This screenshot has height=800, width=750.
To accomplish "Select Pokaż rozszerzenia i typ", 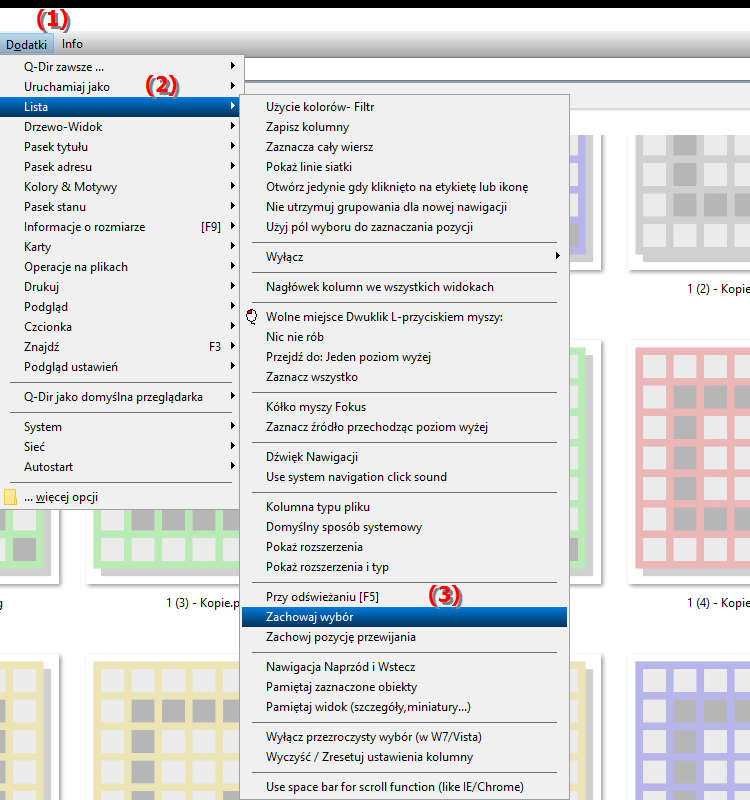I will [404, 567].
